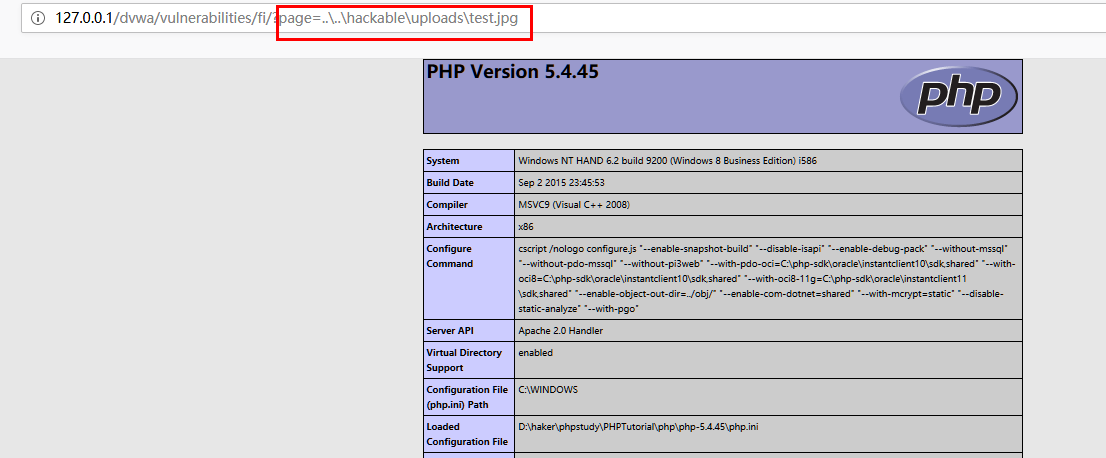Click the Virtual Directory Support enabled value
The height and width of the screenshot is (458, 1106).
tap(535, 353)
